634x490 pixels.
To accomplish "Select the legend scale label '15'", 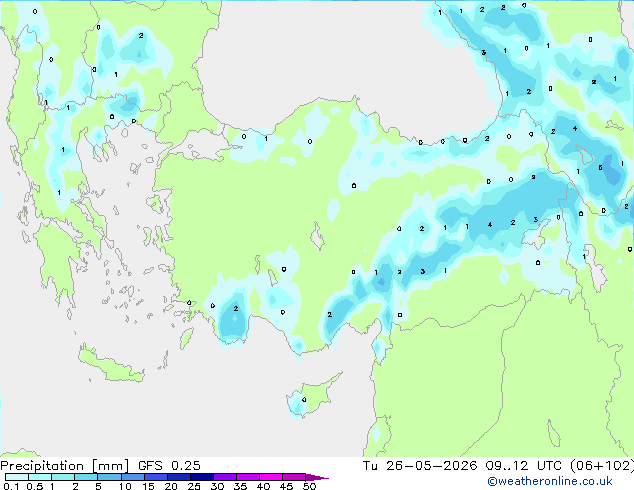I will click(x=148, y=486).
